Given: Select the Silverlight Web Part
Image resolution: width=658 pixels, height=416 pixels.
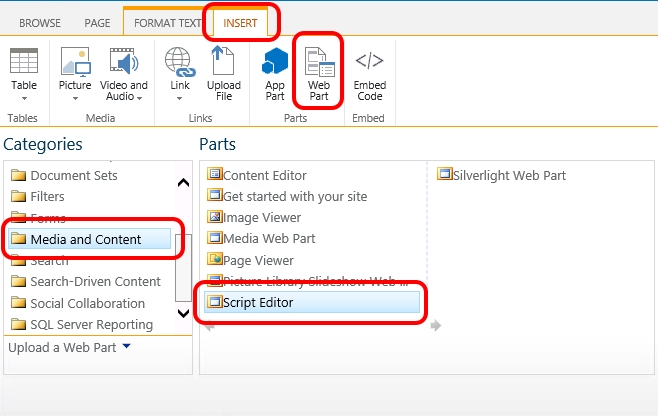Looking at the screenshot, I should point(508,175).
